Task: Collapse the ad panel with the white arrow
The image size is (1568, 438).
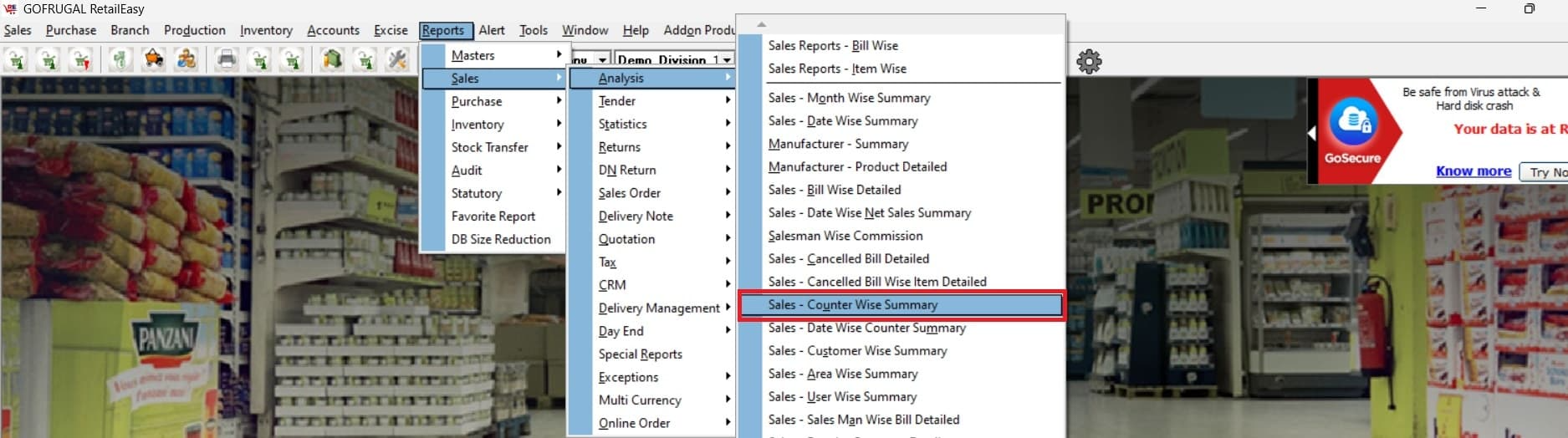Action: coord(1311,133)
